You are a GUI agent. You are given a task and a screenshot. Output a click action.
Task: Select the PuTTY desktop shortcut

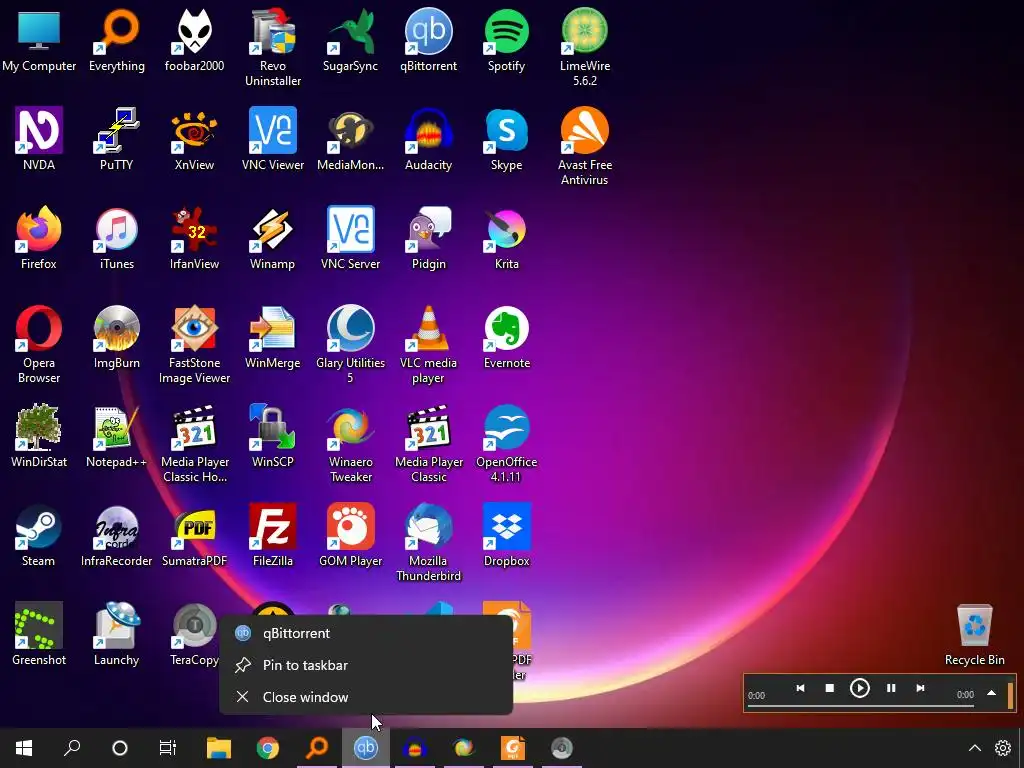point(117,140)
